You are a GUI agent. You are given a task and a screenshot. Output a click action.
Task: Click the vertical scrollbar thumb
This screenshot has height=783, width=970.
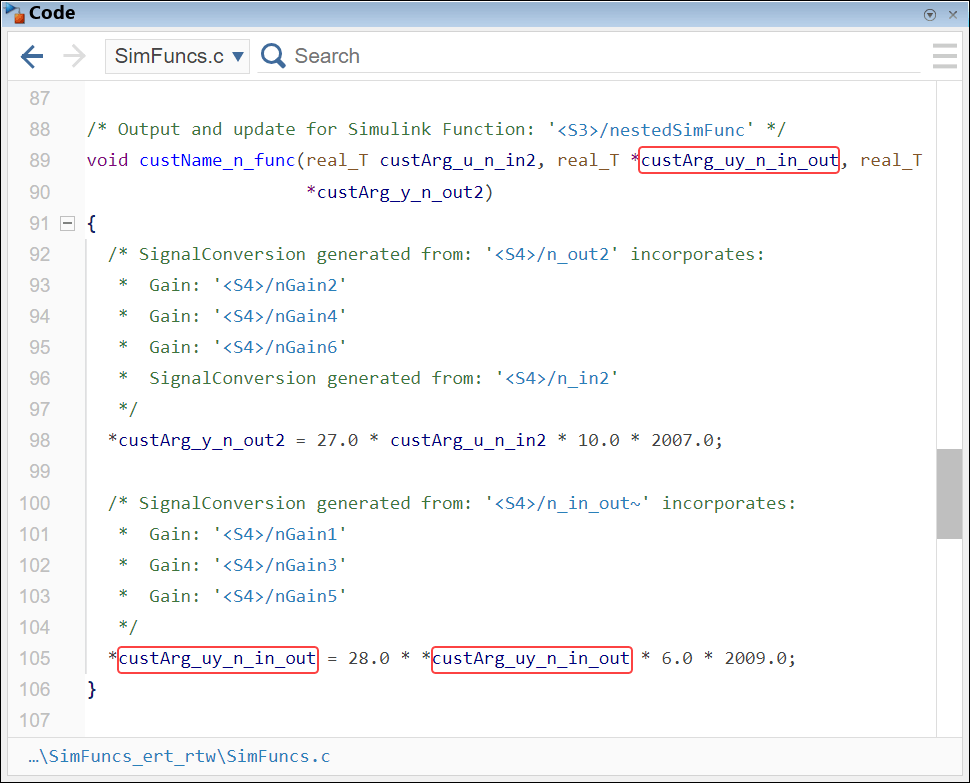coord(948,494)
